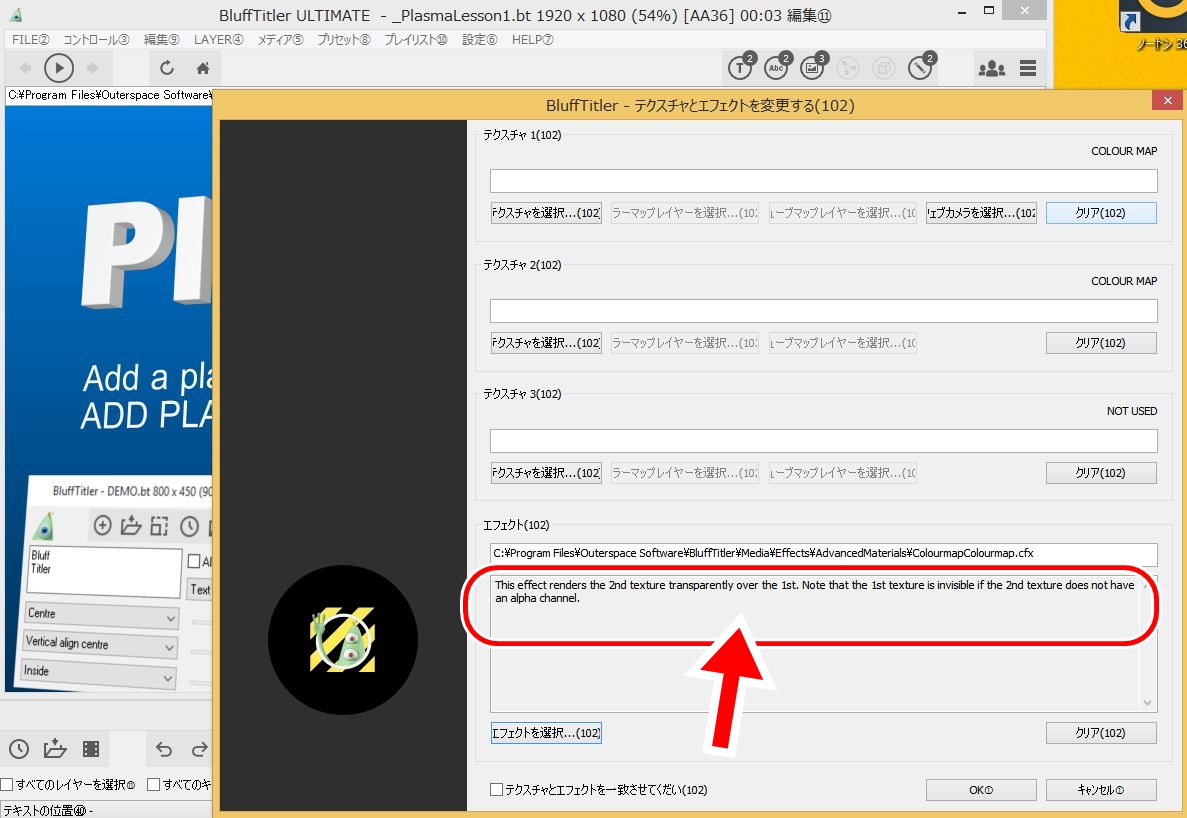Click テクスチャを選択 for texture 2
1187x818 pixels.
tap(546, 344)
